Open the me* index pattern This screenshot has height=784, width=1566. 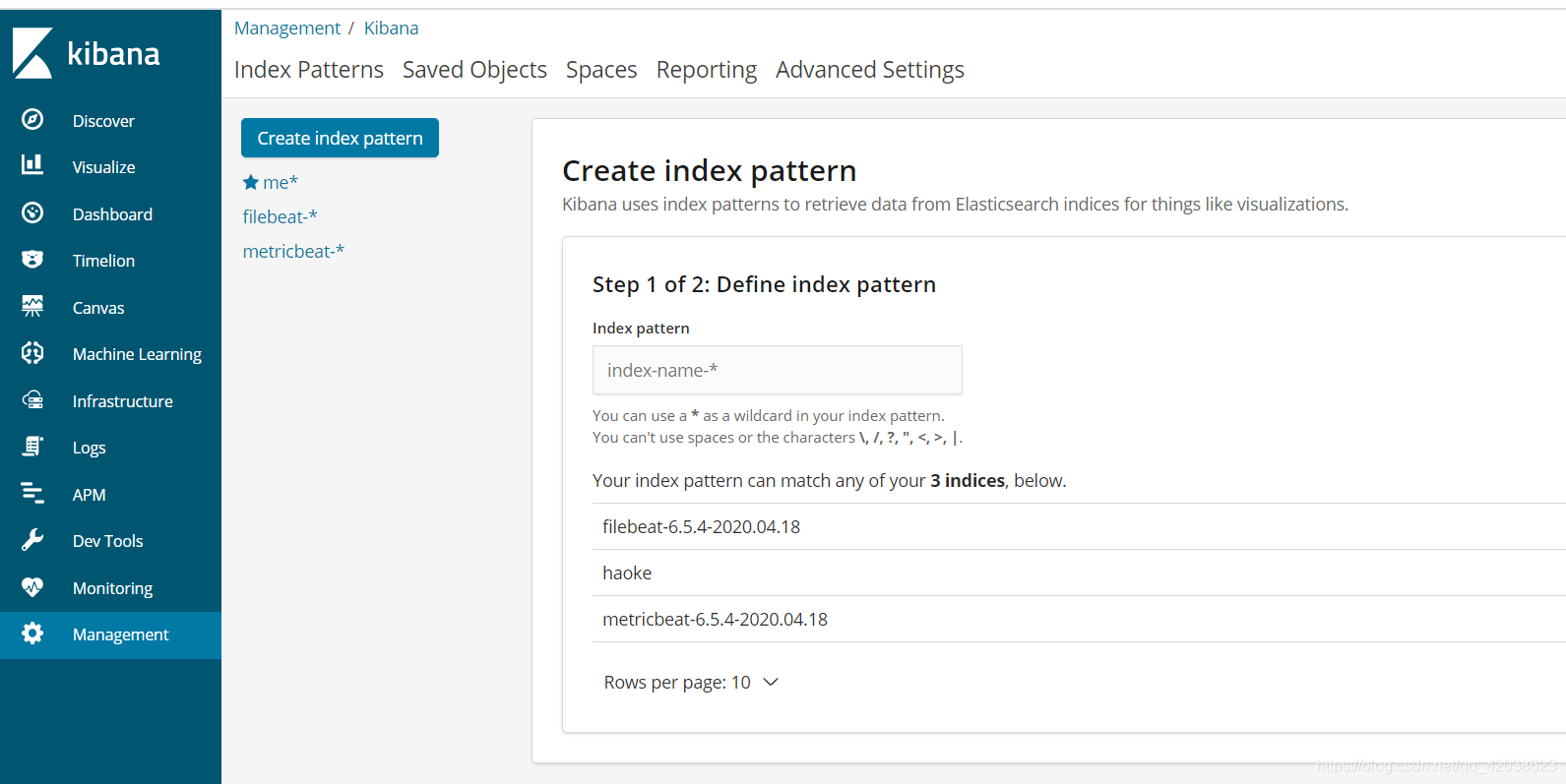point(281,182)
